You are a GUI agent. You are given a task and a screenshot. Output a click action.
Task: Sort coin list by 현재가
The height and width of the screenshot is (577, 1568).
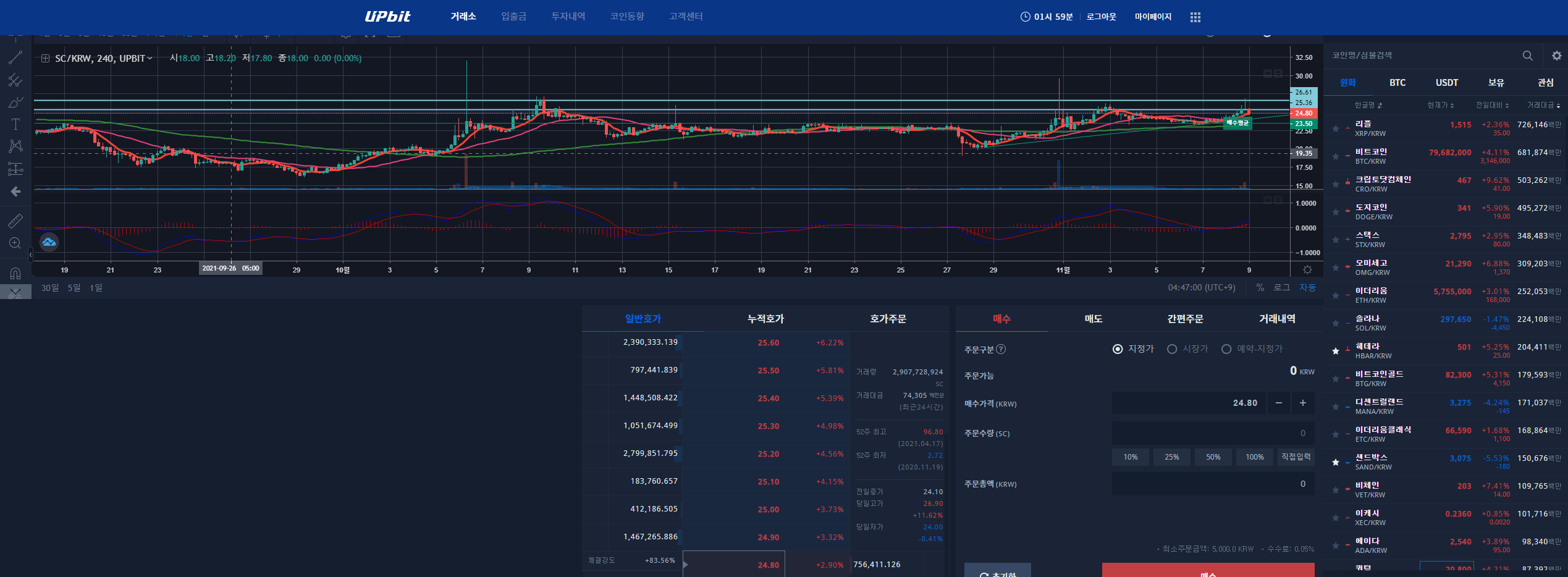pos(1440,106)
